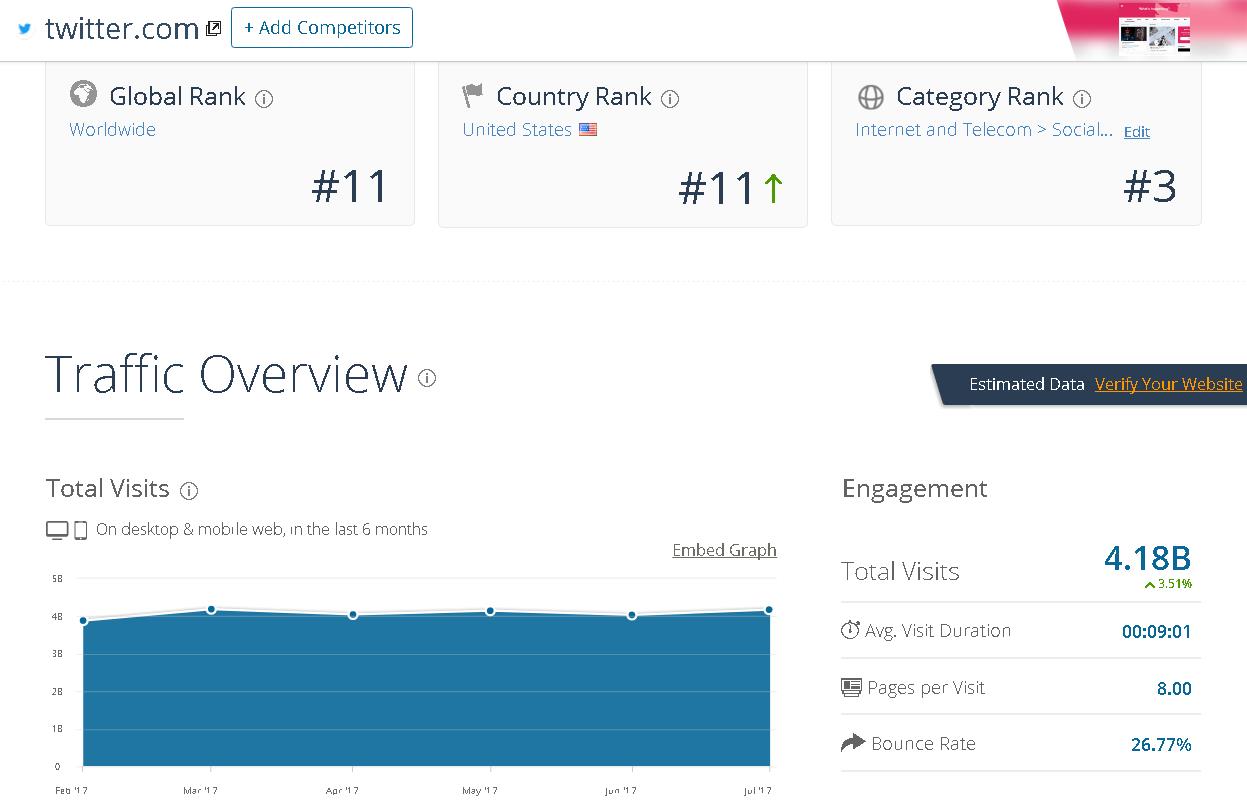1247x800 pixels.
Task: Click the Avg. Visit Duration label
Action: (x=938, y=631)
